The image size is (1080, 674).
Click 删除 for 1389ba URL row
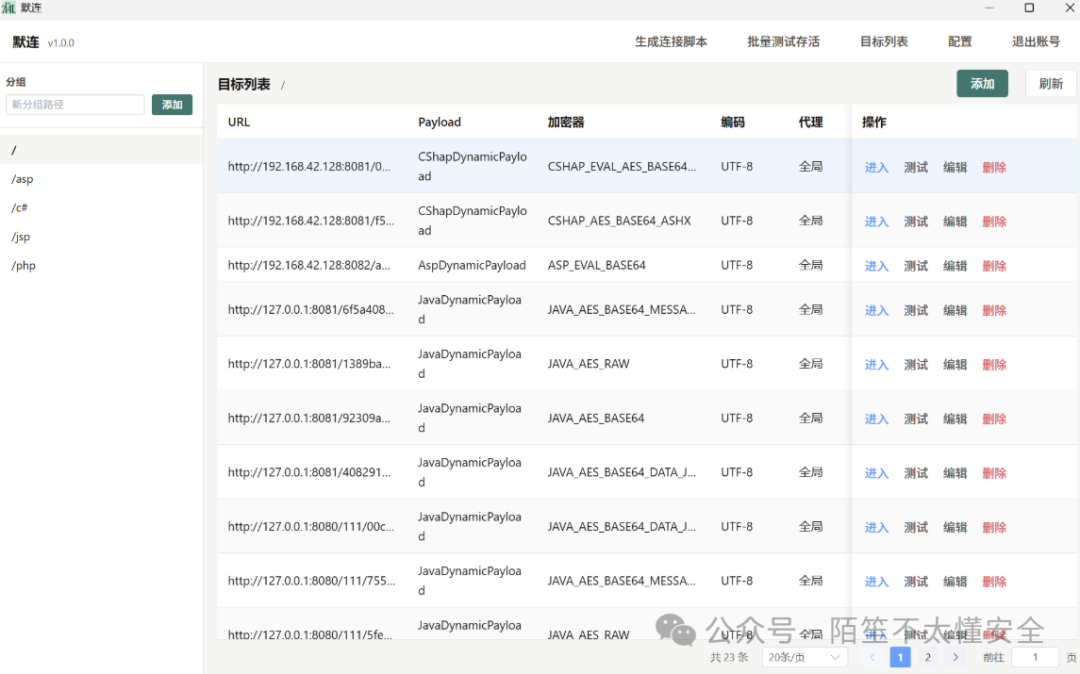pos(994,365)
